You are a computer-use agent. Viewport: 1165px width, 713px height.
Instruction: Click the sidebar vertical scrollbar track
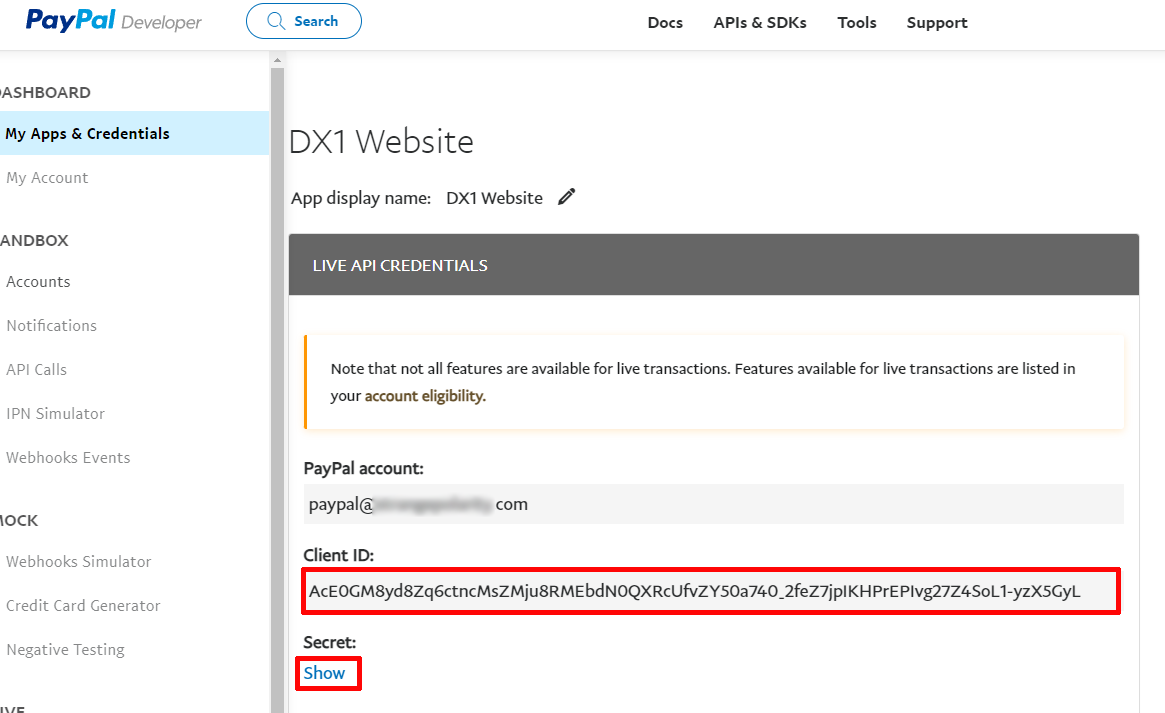(277, 390)
